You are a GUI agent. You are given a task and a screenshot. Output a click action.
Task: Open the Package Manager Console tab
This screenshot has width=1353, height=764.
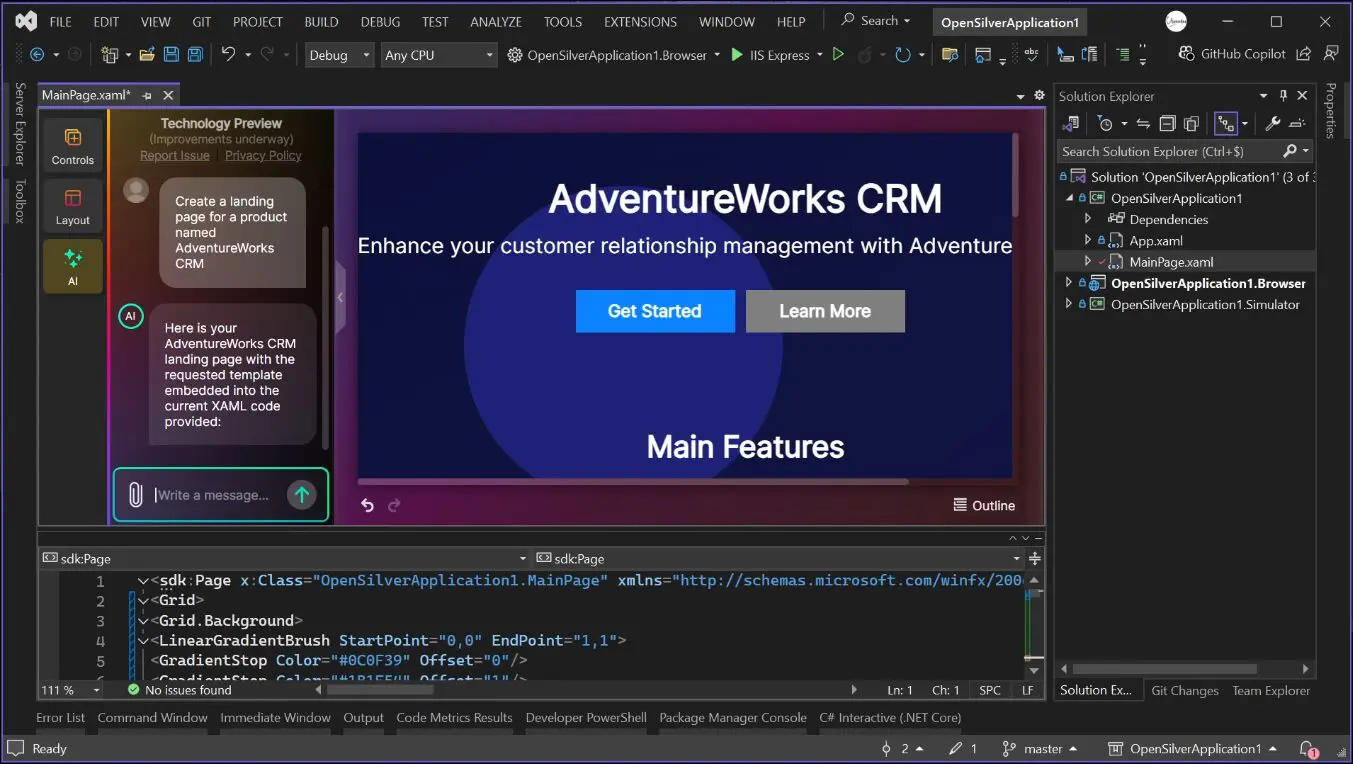click(733, 717)
